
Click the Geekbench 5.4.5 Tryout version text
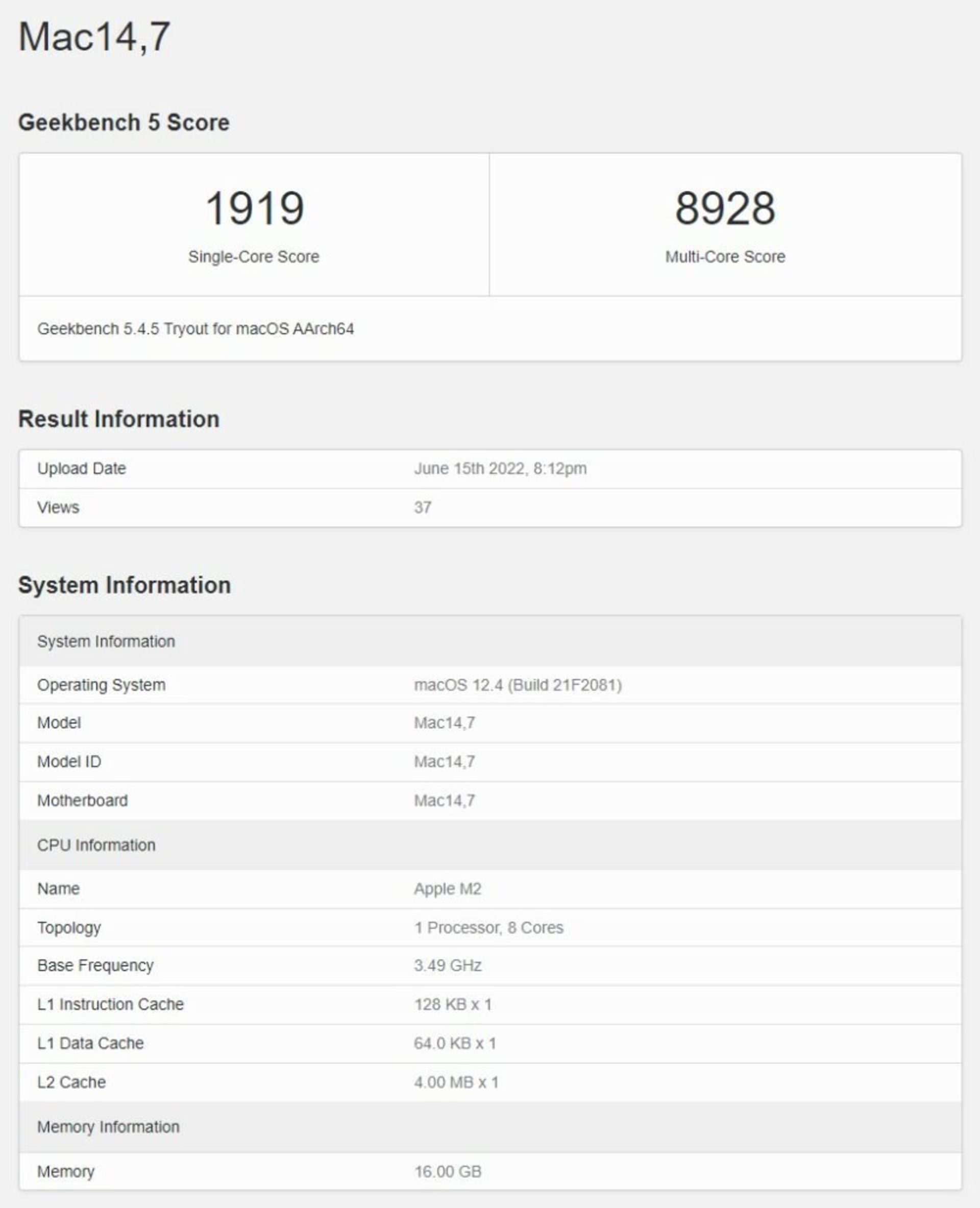[195, 329]
